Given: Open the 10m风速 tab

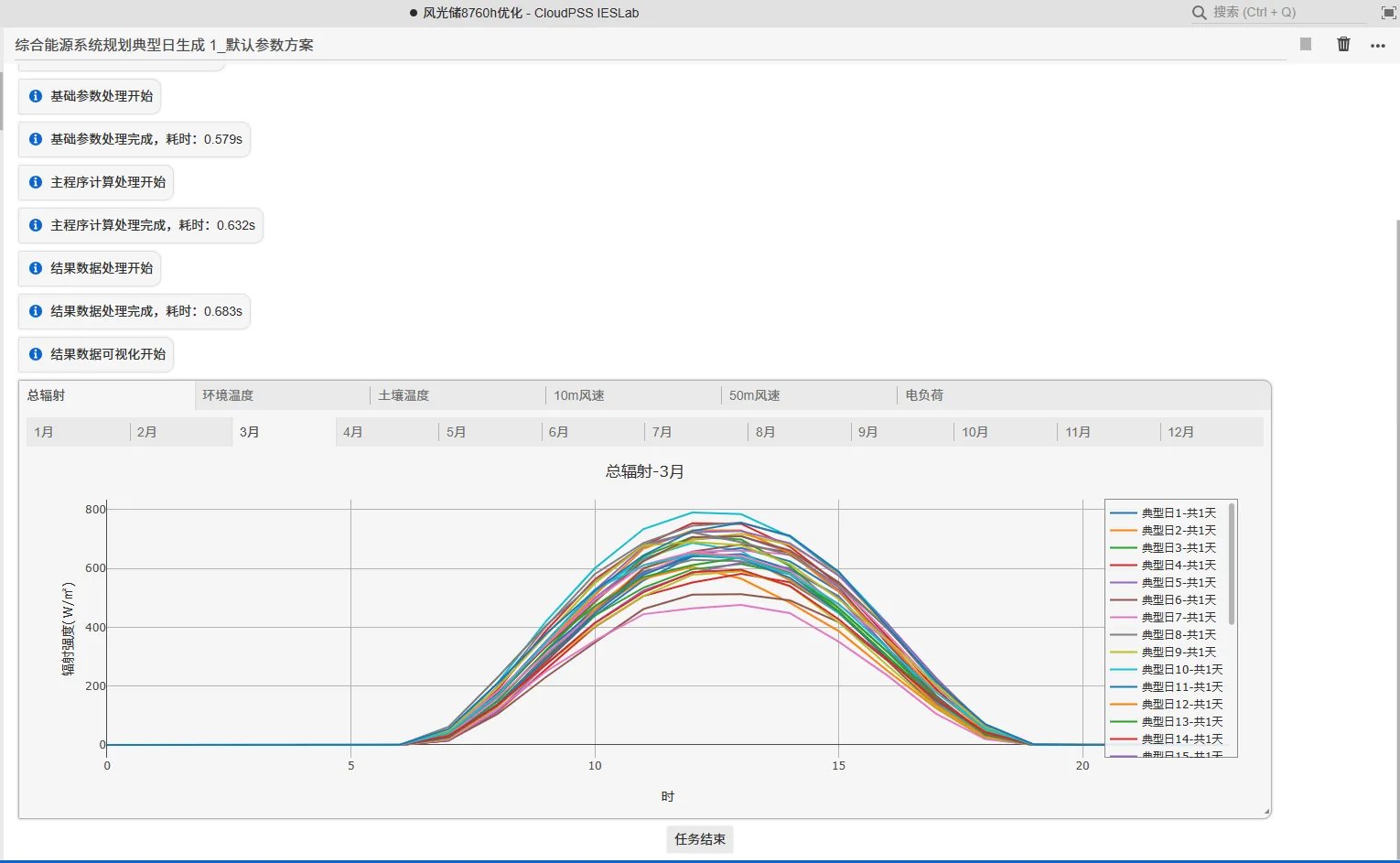Looking at the screenshot, I should click(x=634, y=395).
